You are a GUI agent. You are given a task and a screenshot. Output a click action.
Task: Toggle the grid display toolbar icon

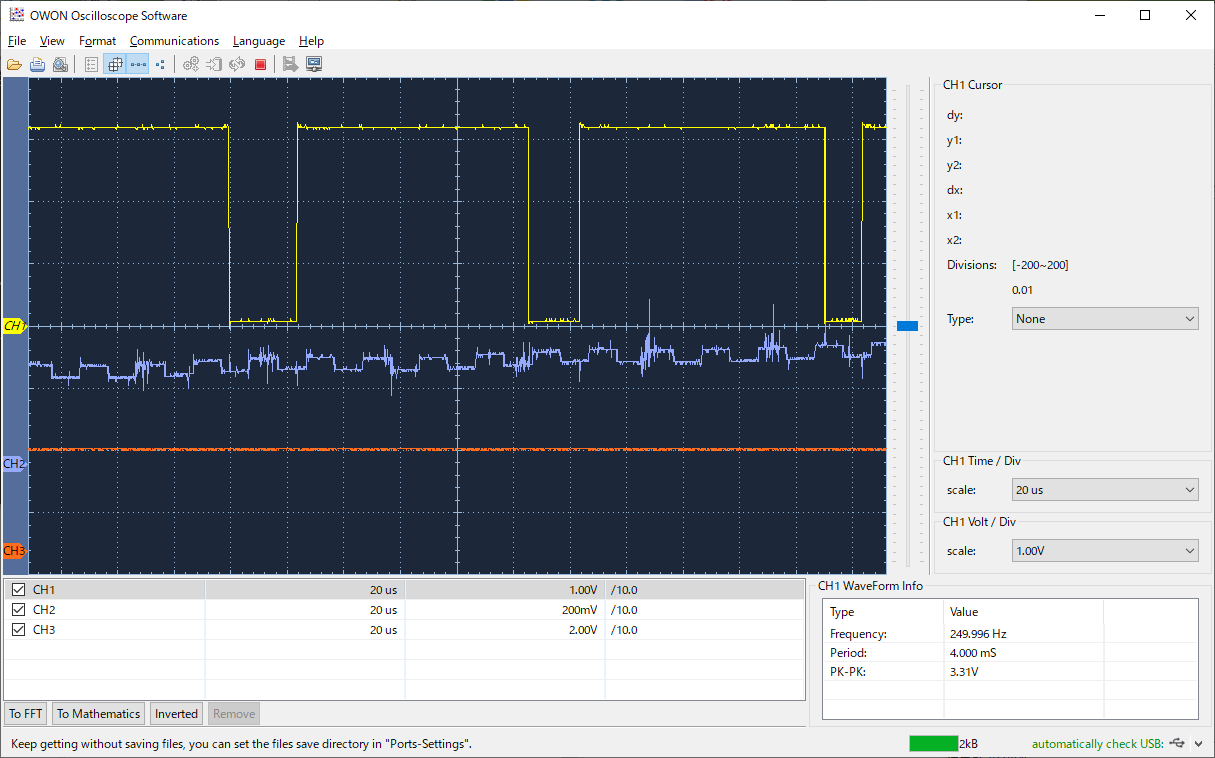pos(115,64)
